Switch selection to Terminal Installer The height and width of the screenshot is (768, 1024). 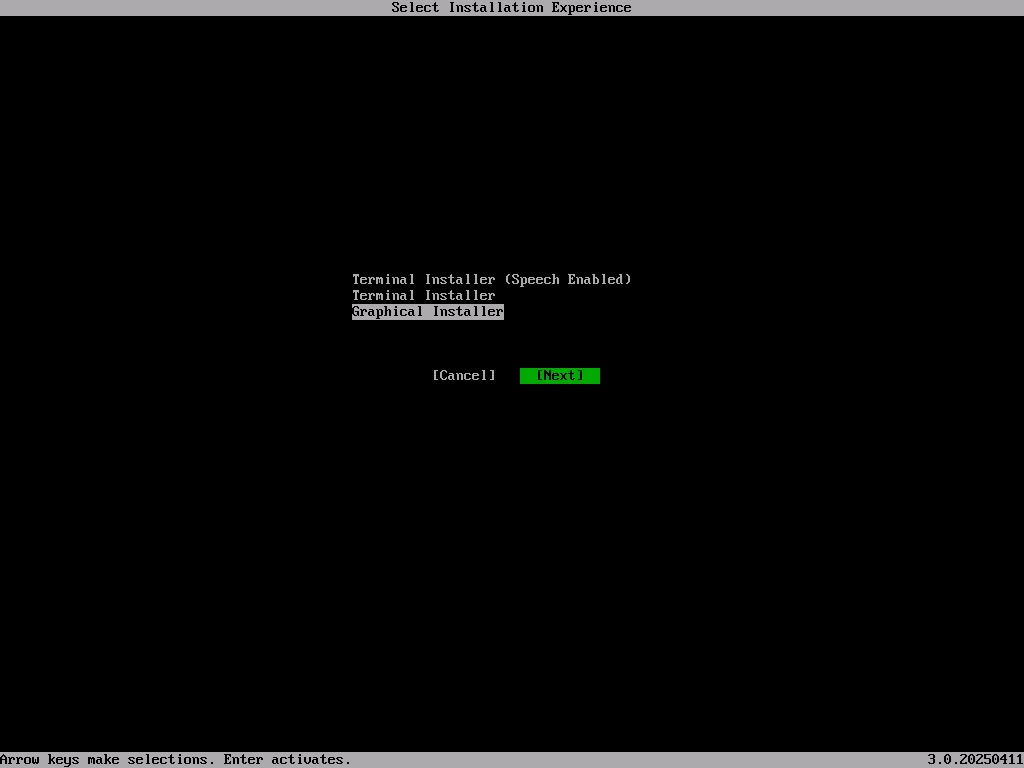[x=423, y=295]
